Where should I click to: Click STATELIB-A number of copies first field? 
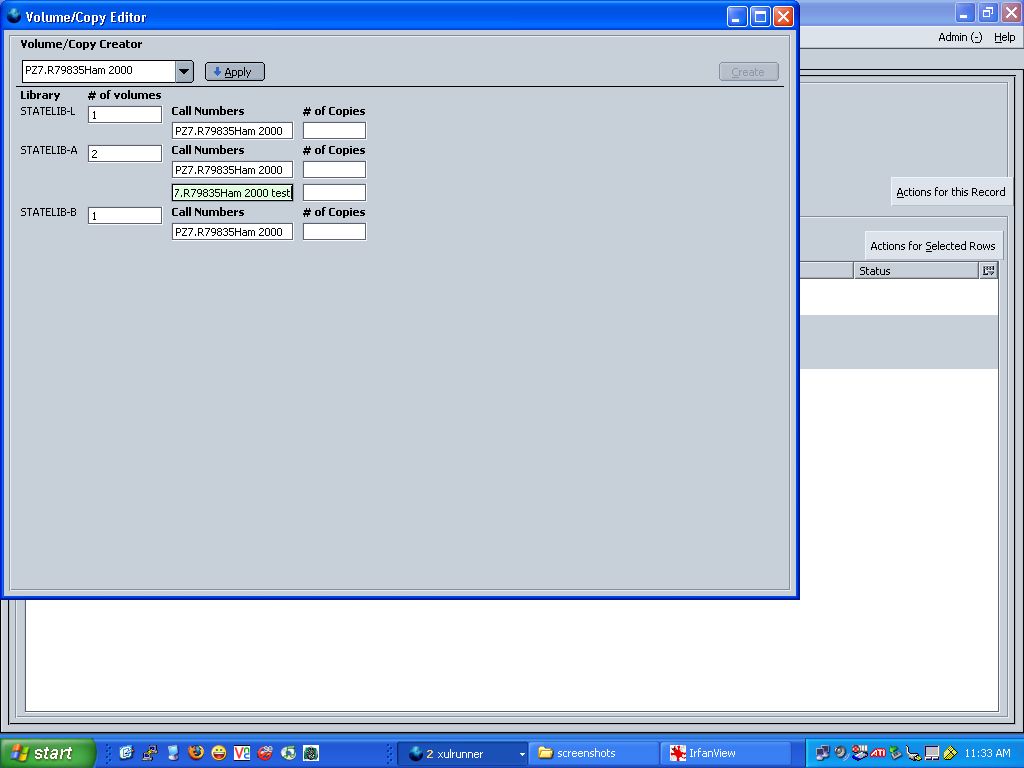coord(334,170)
